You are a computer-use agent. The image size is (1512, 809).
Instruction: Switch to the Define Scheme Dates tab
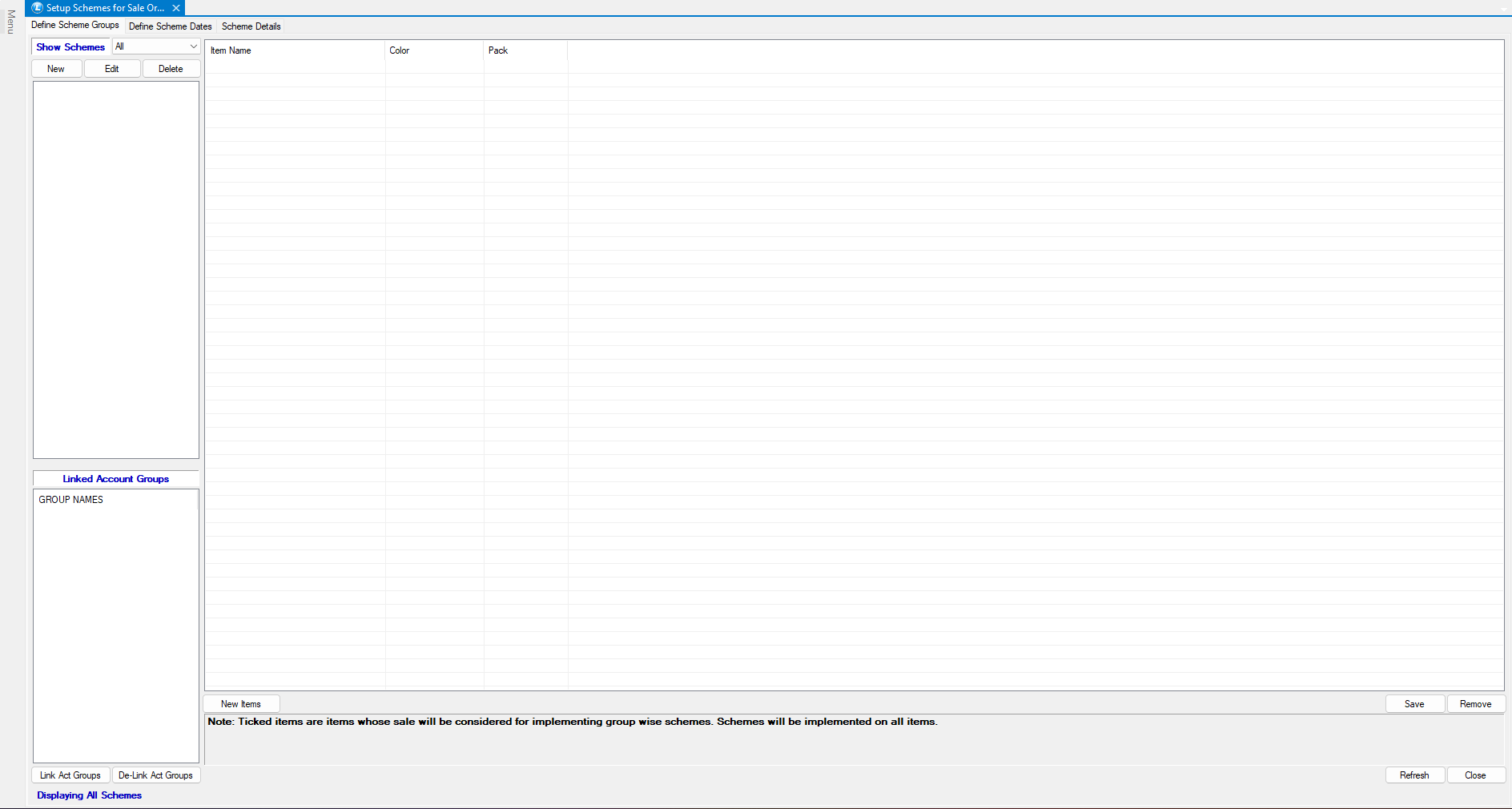(170, 26)
